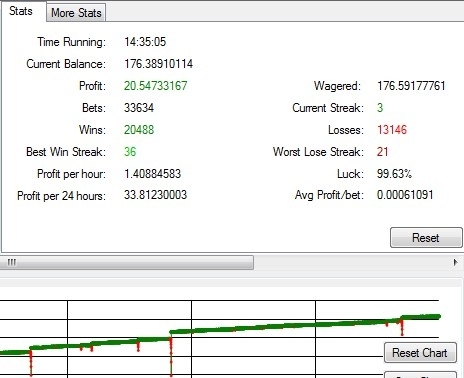
Task: Select the Time Running value 14:35:05
Action: coord(145,42)
